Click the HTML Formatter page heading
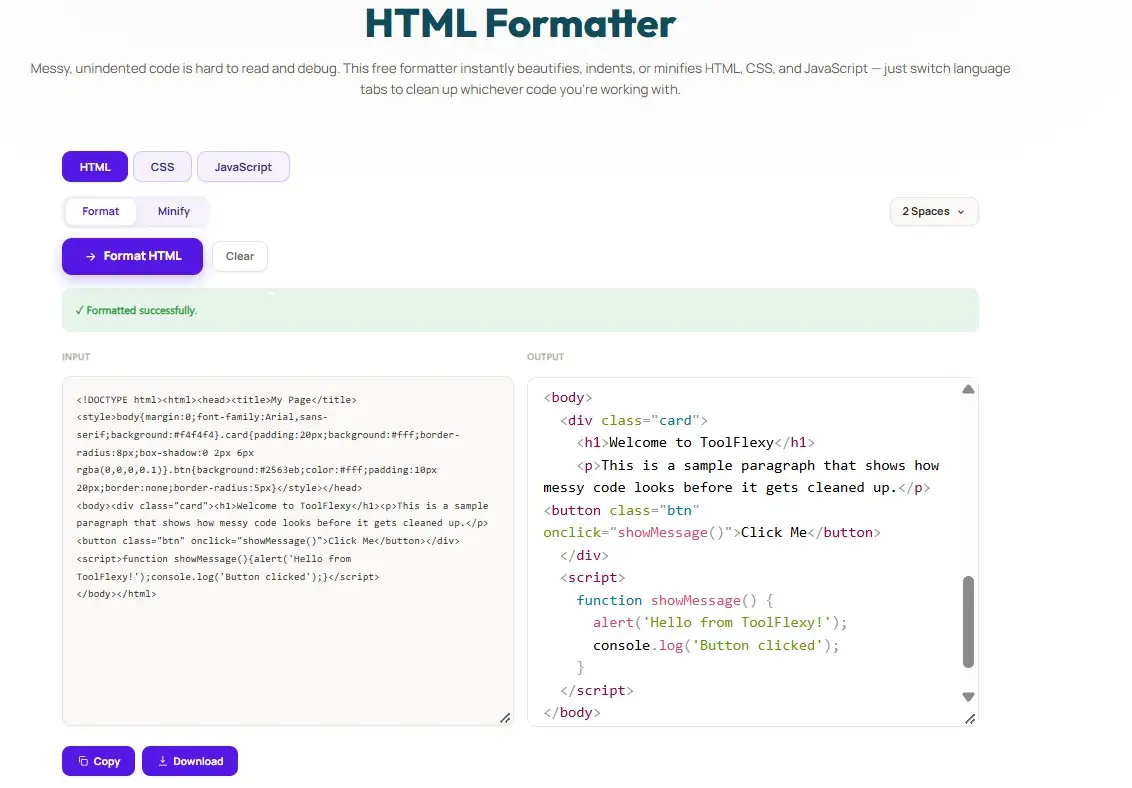The image size is (1132, 788). tap(521, 23)
